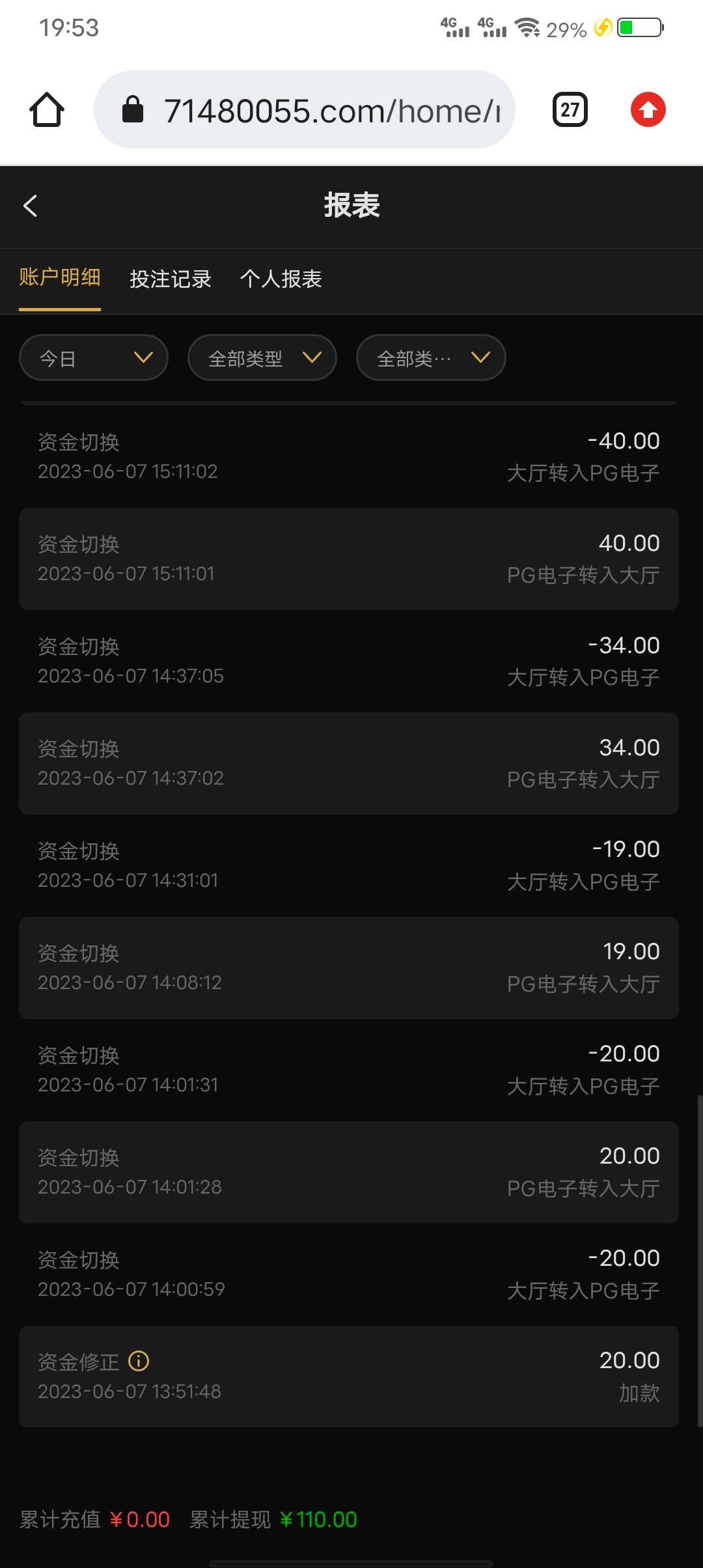This screenshot has width=703, height=1568.
Task: Tap the padlock icon in address bar
Action: [133, 109]
